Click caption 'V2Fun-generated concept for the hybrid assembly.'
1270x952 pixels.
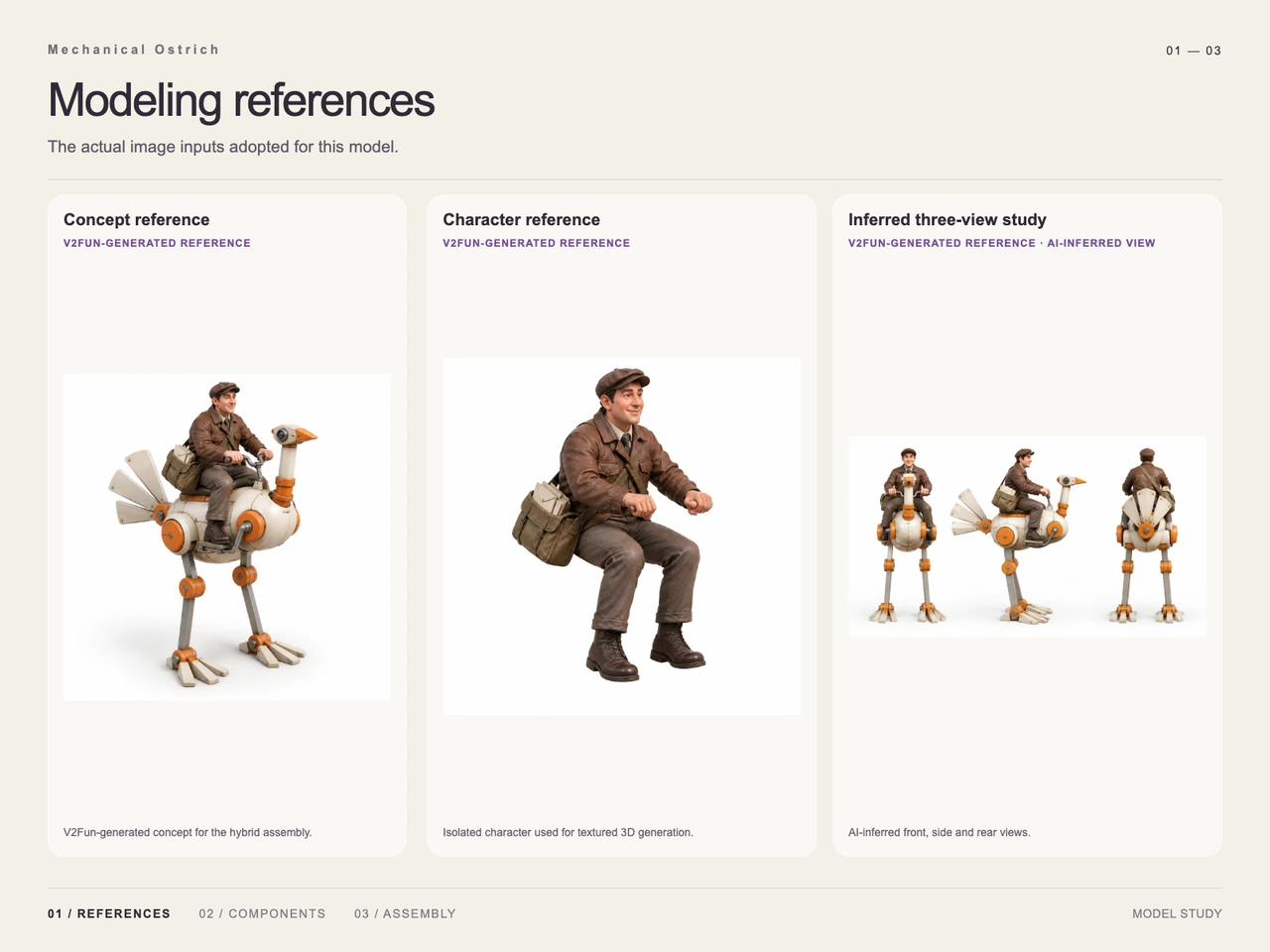pyautogui.click(x=188, y=832)
